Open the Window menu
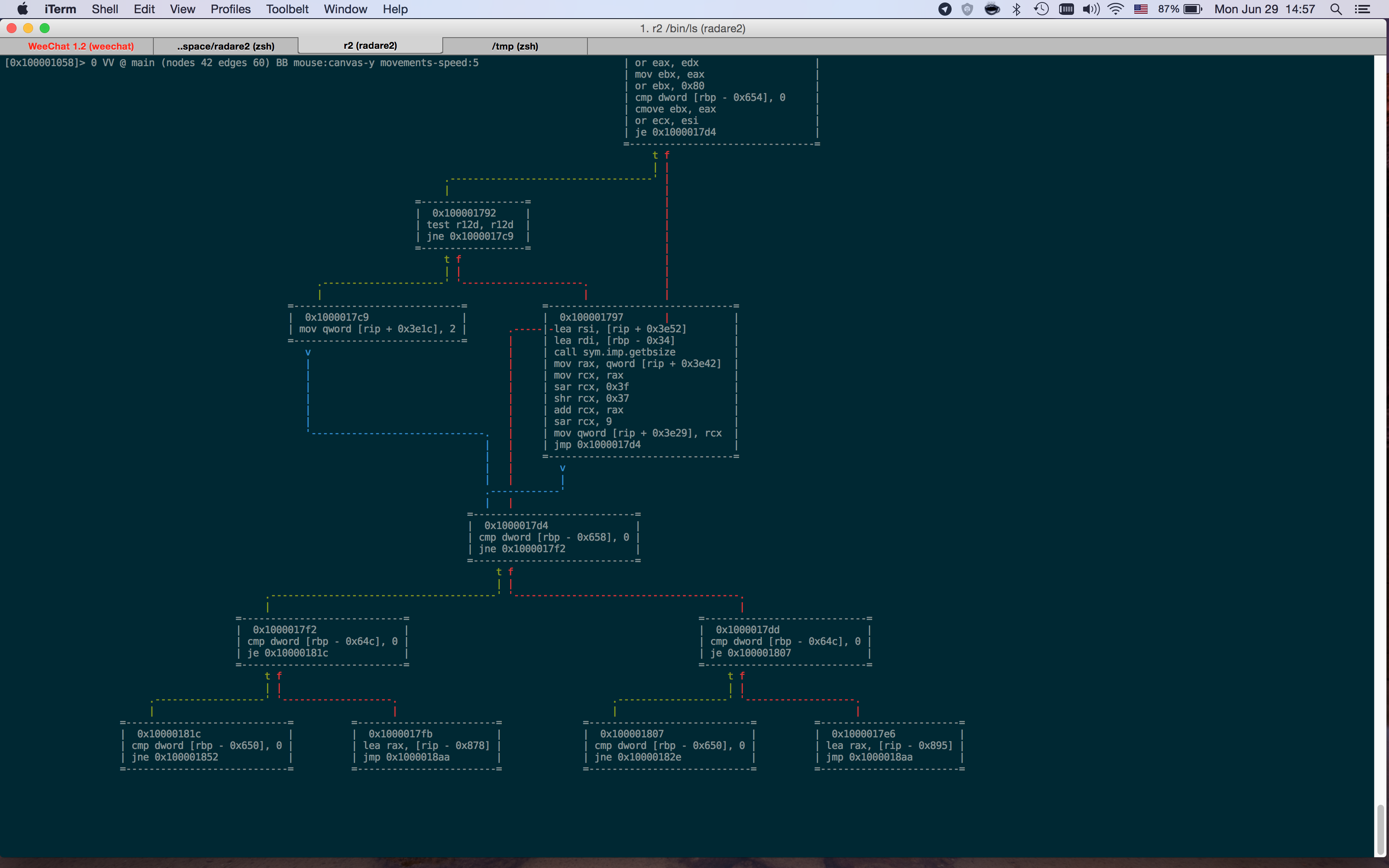Screen dimensions: 1389x868 click(x=346, y=9)
